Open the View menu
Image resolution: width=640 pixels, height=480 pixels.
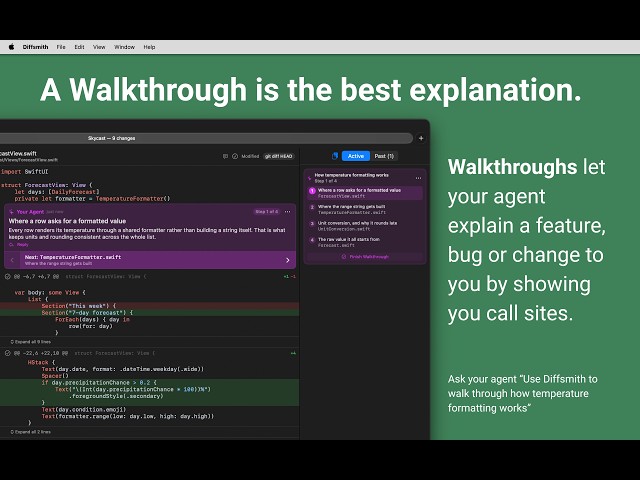[99, 47]
